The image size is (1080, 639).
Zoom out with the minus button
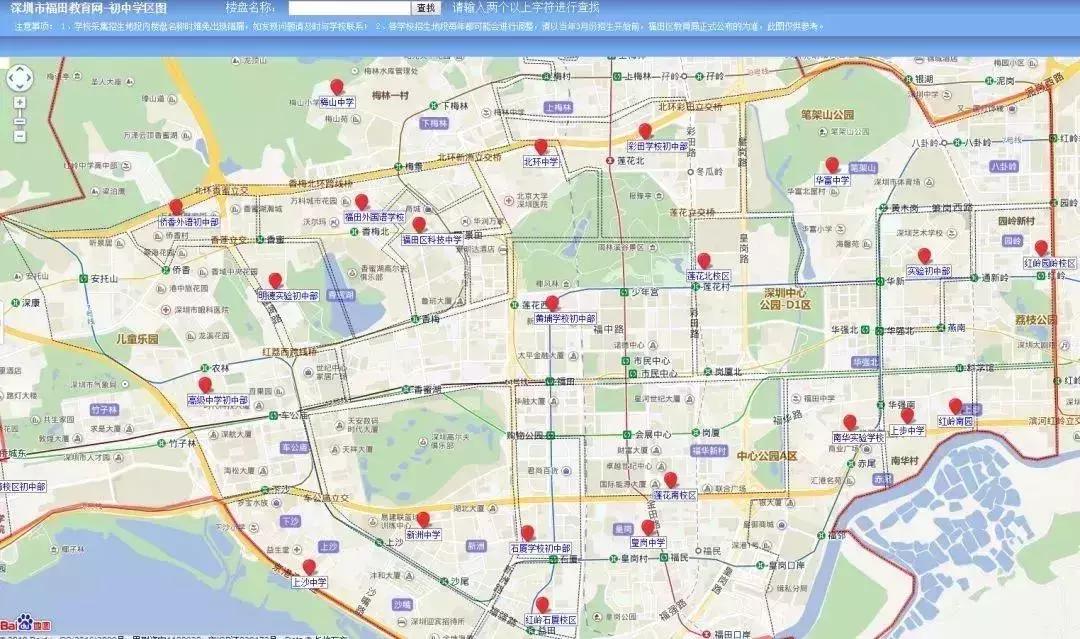[19, 136]
